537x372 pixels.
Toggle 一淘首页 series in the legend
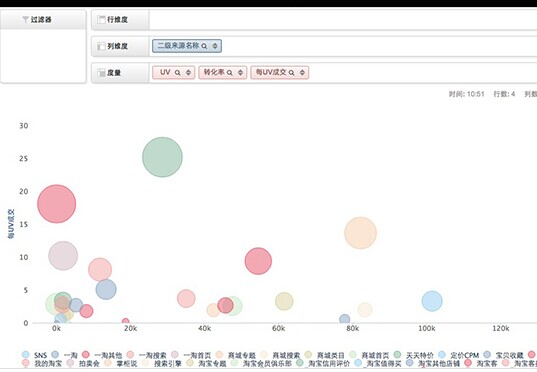(191, 355)
